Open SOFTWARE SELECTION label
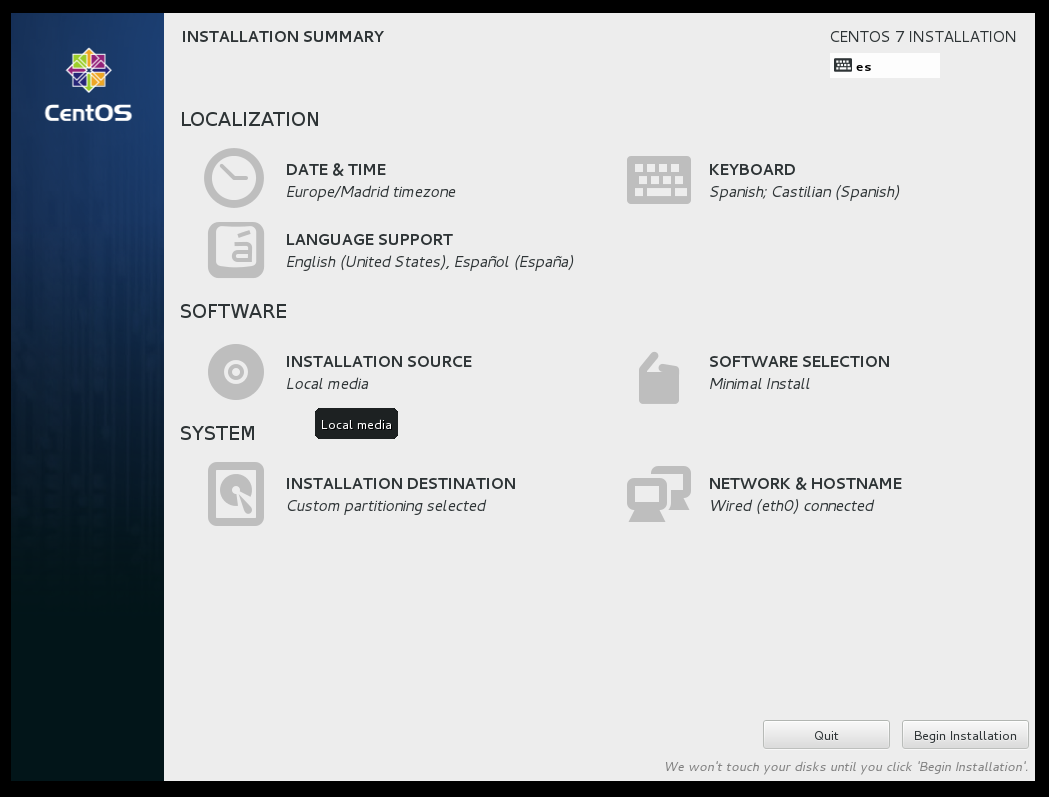 click(x=799, y=361)
